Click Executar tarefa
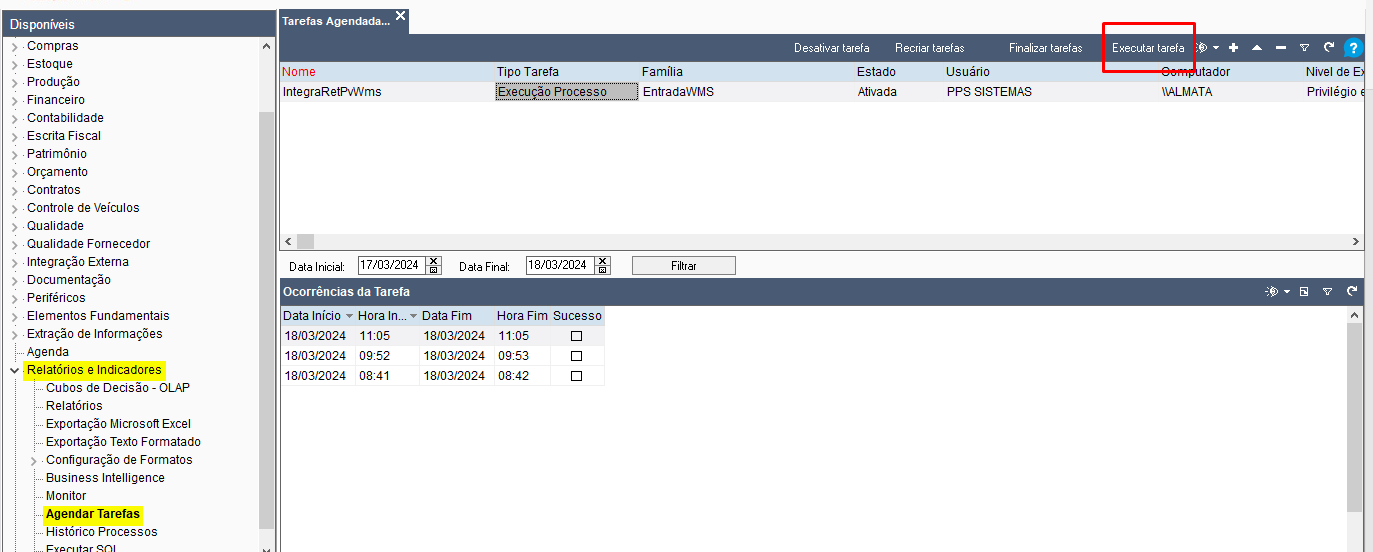 coord(1148,48)
